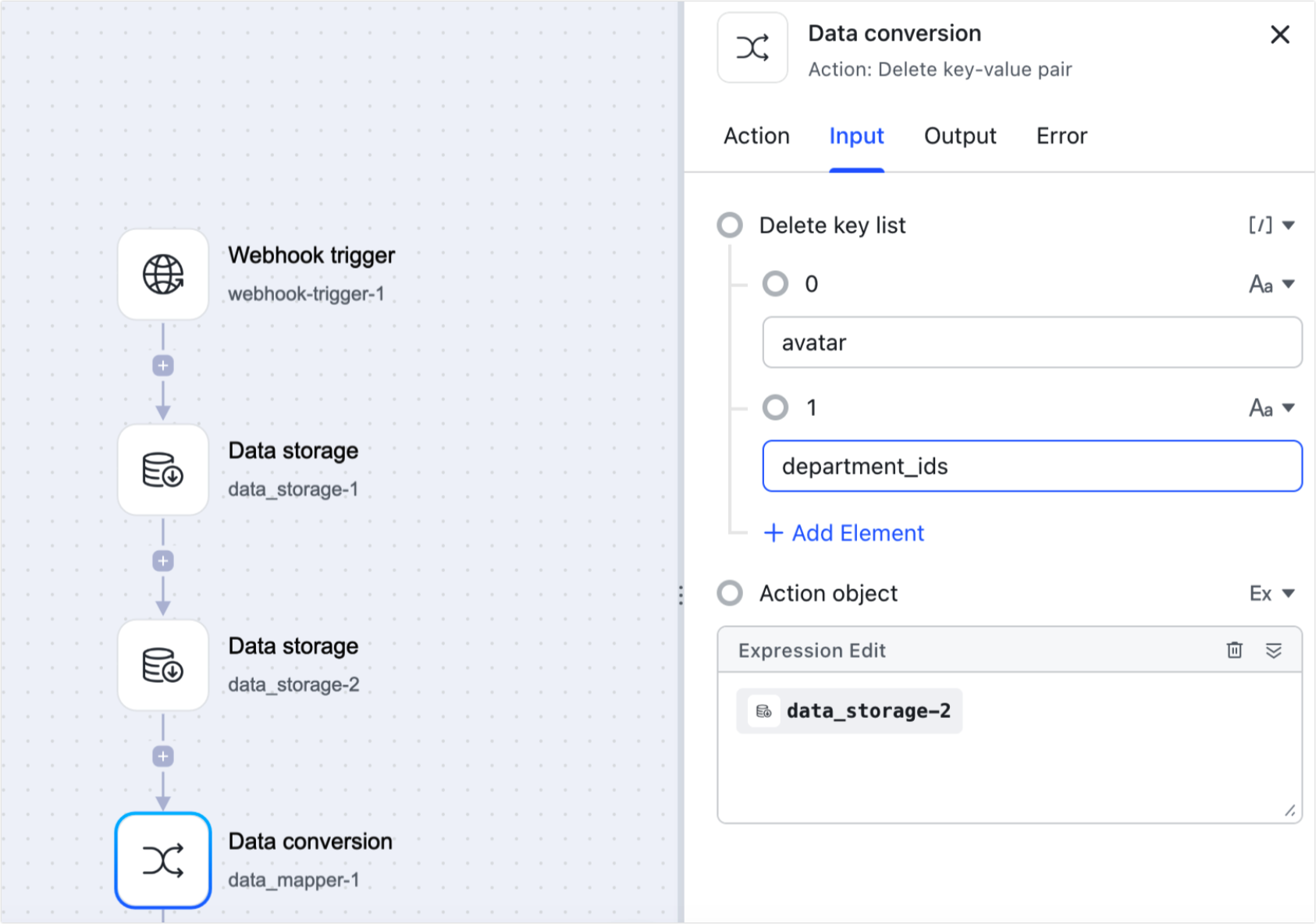
Task: Open the Ex dropdown for Action object
Action: point(1271,593)
